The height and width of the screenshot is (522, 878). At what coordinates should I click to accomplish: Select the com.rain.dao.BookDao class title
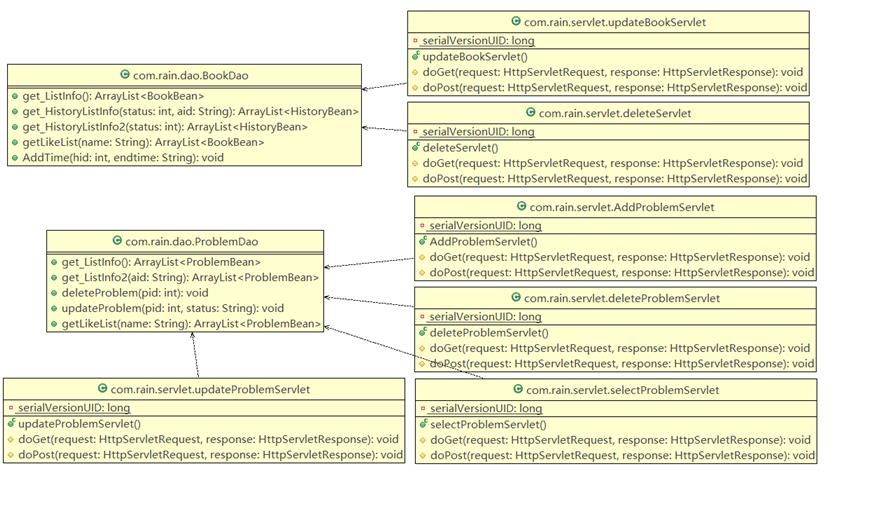coord(190,75)
